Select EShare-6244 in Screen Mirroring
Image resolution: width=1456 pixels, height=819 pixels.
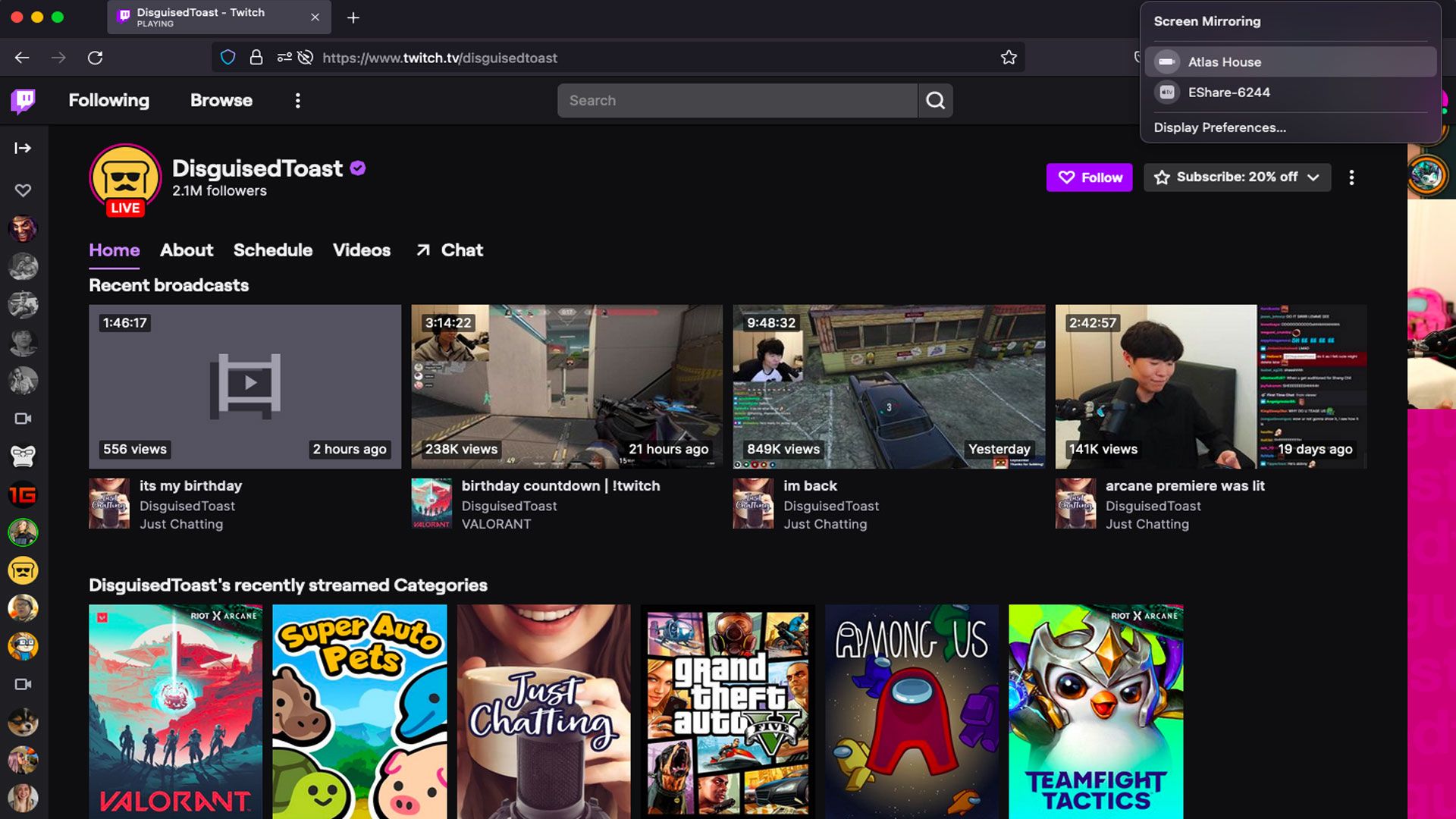[1291, 93]
